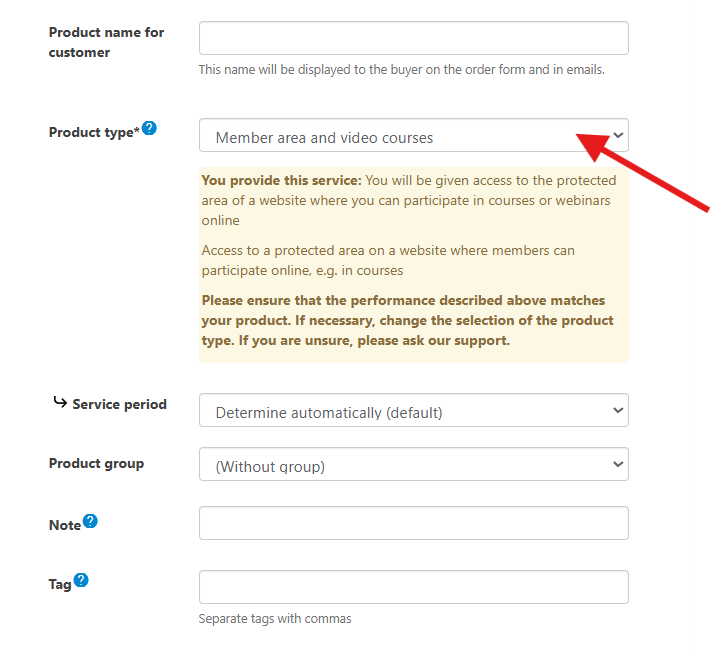Viewport: 710px width, 652px height.
Task: Click into the Tag text field
Action: [x=413, y=587]
